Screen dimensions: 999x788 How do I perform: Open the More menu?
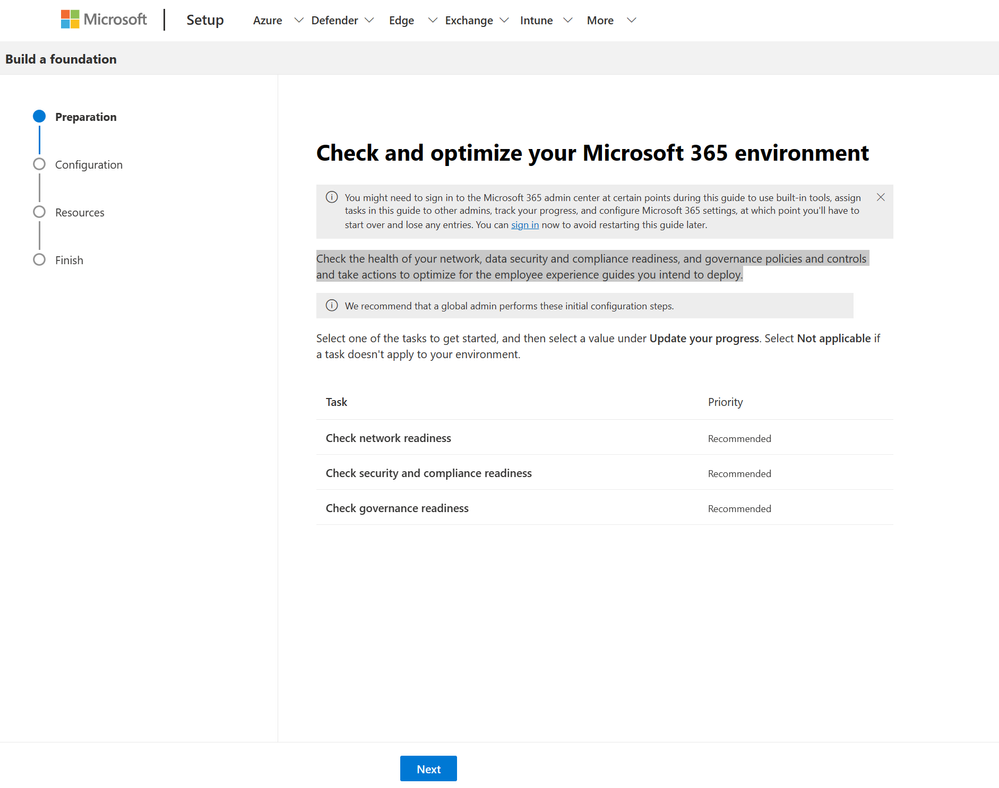coord(600,20)
